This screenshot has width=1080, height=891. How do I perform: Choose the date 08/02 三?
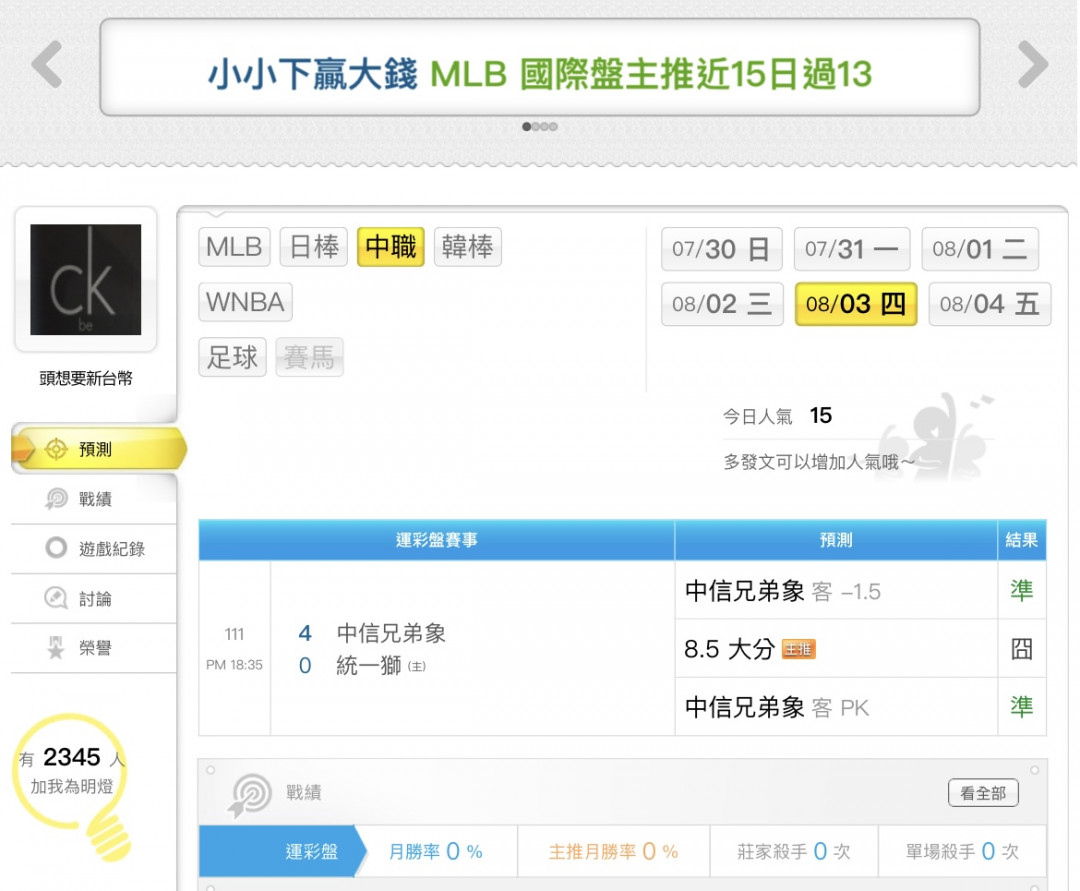[723, 304]
